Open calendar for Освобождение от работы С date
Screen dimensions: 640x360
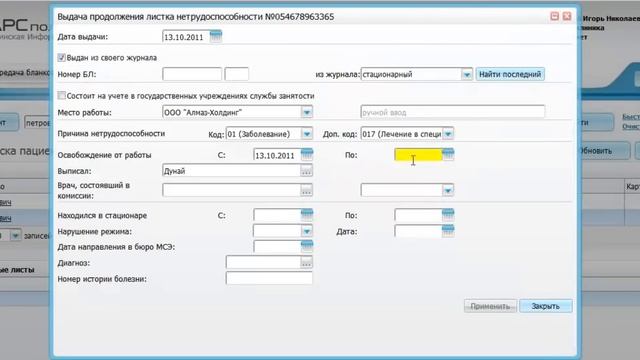(307, 154)
